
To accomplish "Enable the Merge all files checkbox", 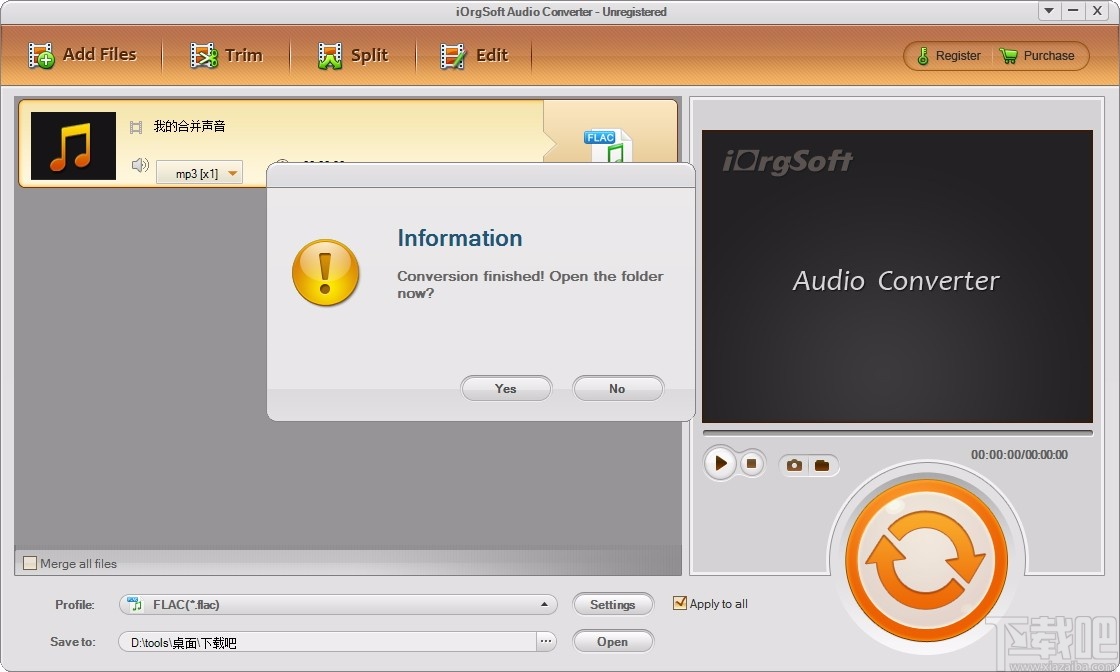I will coord(29,563).
